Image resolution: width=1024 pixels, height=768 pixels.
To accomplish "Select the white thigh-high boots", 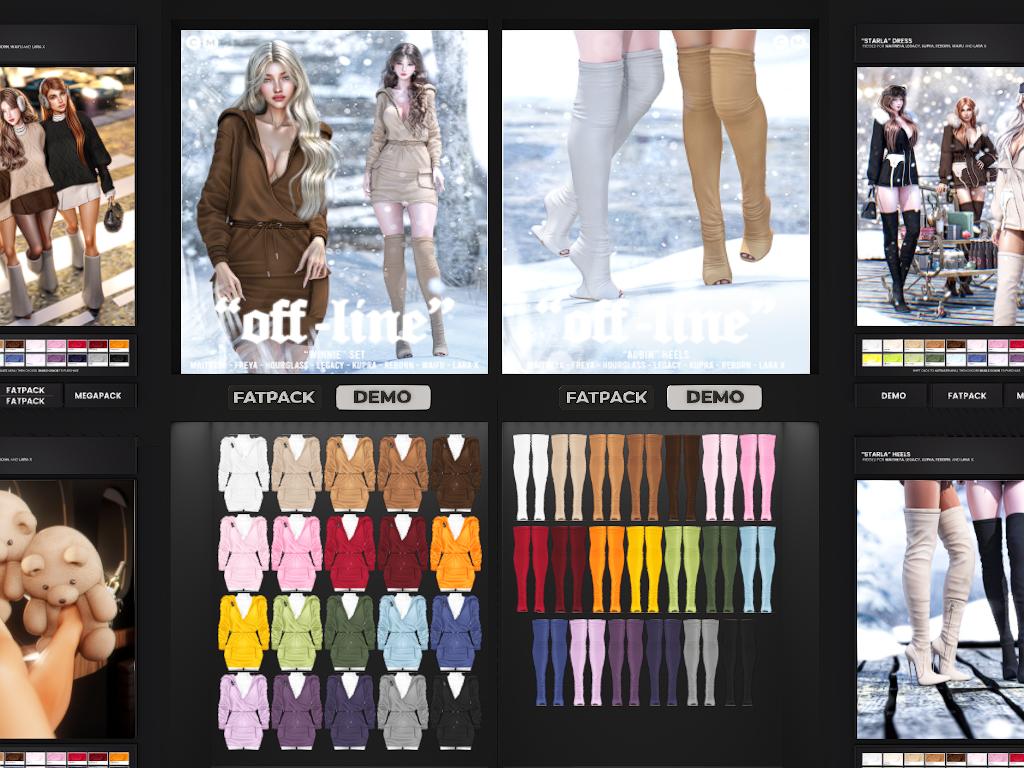I will pyautogui.click(x=530, y=477).
